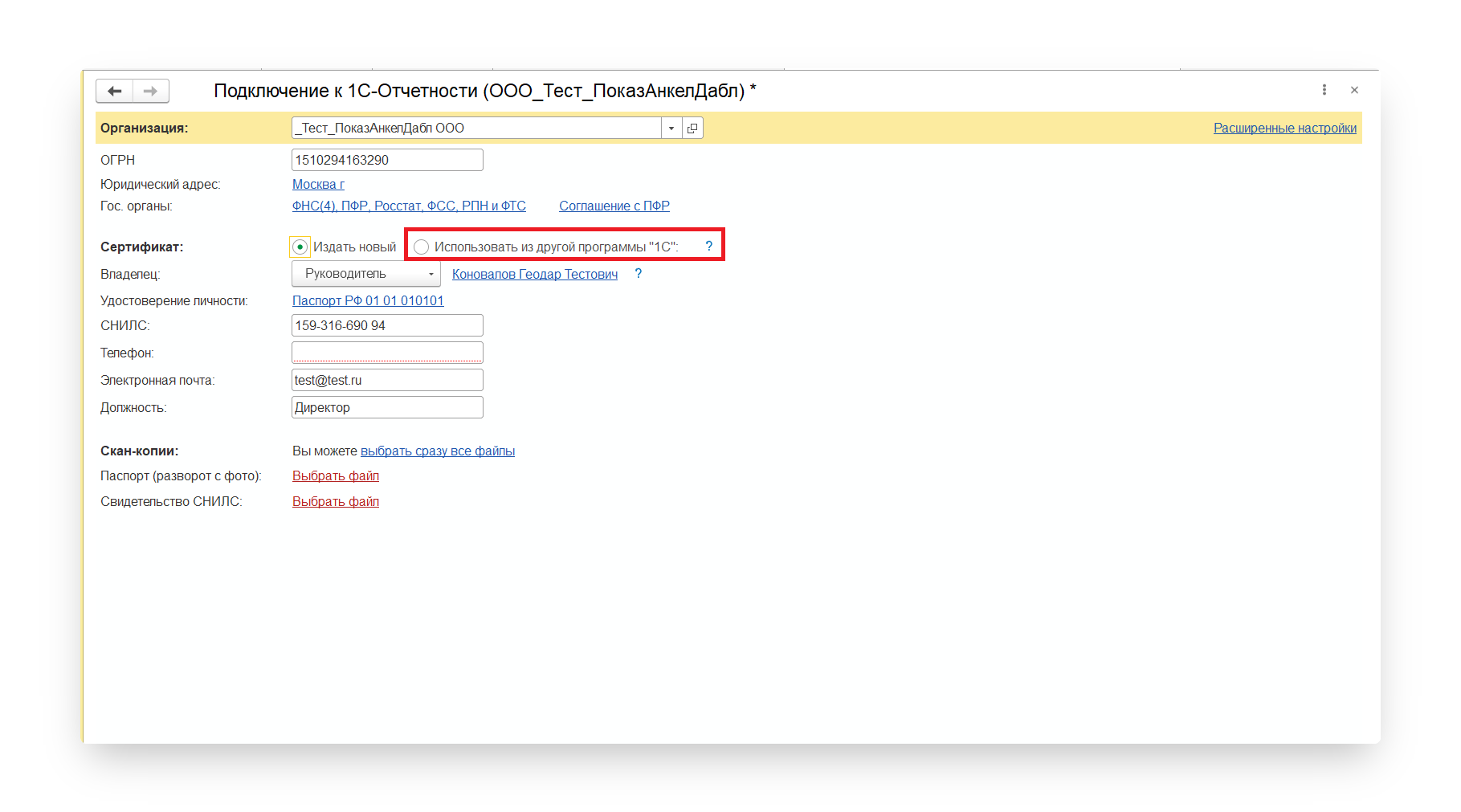
Task: Open Расширенные настройки link
Action: pyautogui.click(x=1284, y=129)
